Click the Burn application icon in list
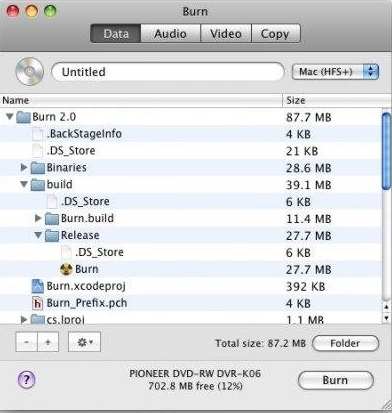 (x=66, y=269)
